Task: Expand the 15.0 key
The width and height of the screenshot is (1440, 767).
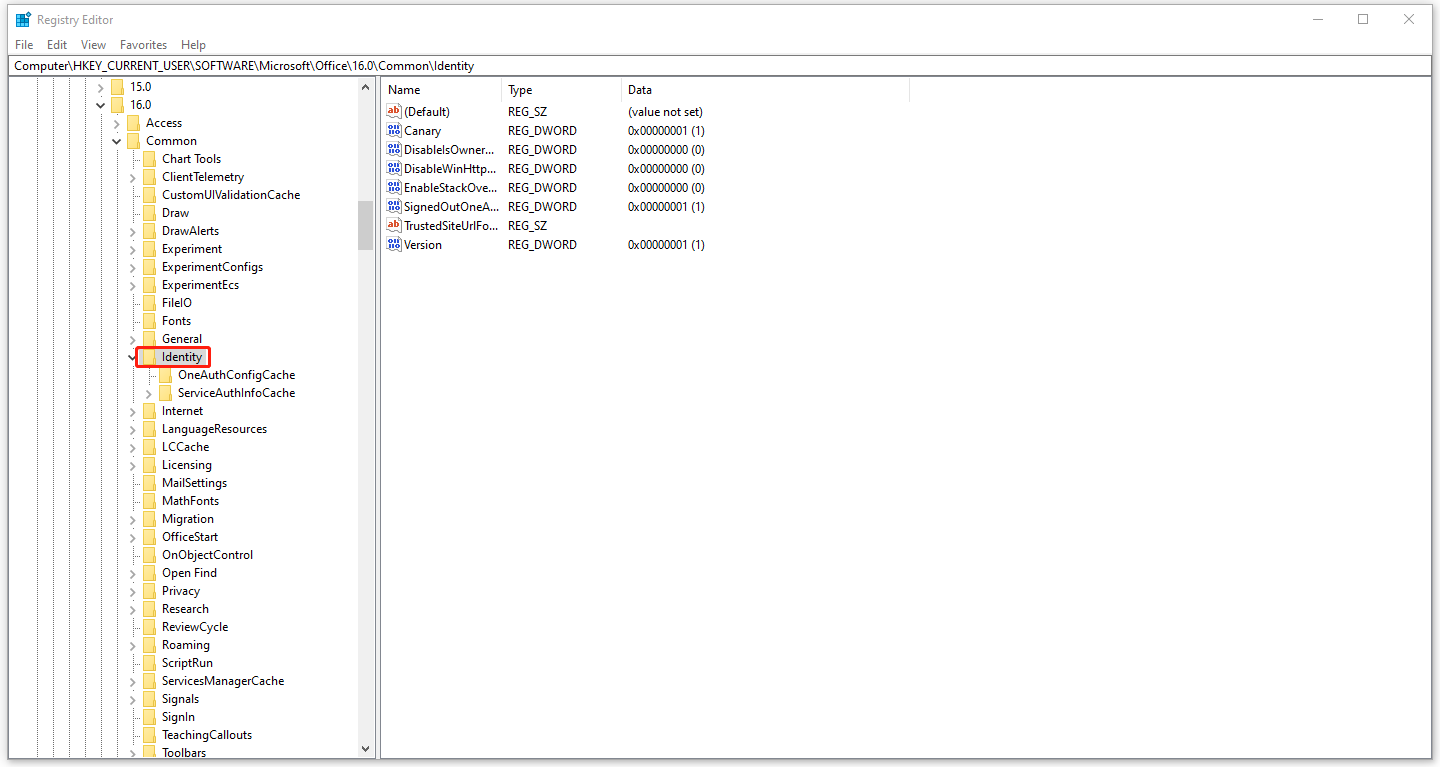Action: [x=101, y=87]
